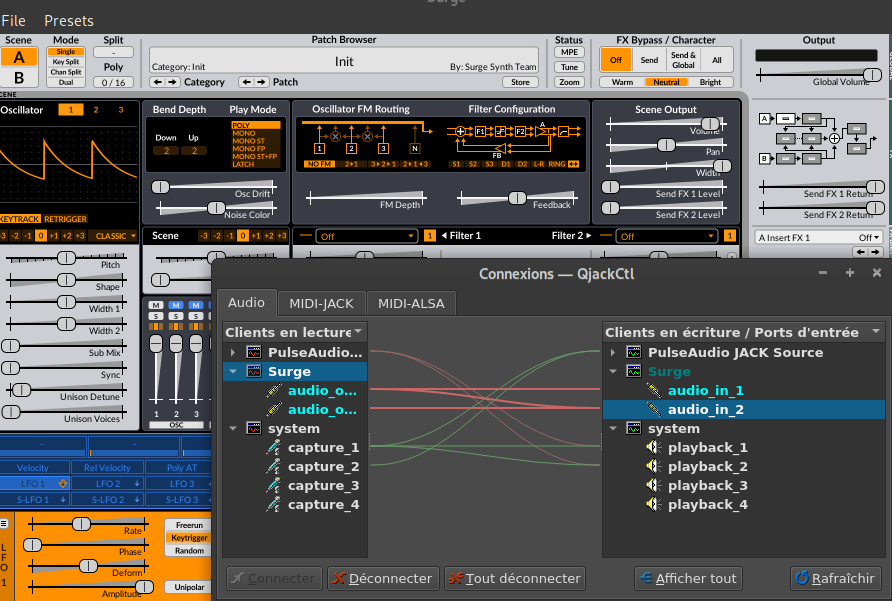Click the capture_3 microphone port icon
This screenshot has height=601, width=892.
273,486
